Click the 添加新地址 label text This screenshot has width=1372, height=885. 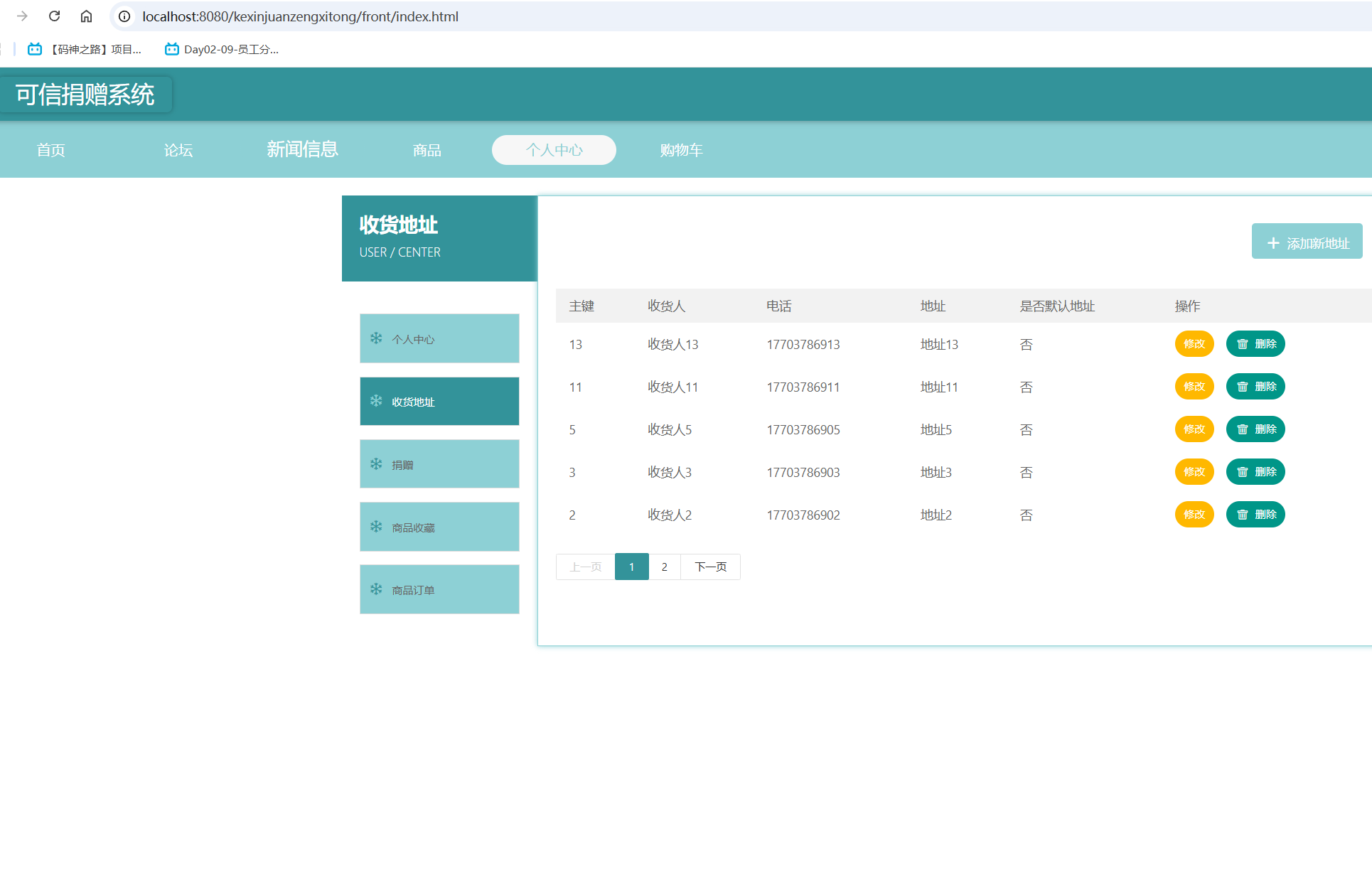tap(1318, 243)
